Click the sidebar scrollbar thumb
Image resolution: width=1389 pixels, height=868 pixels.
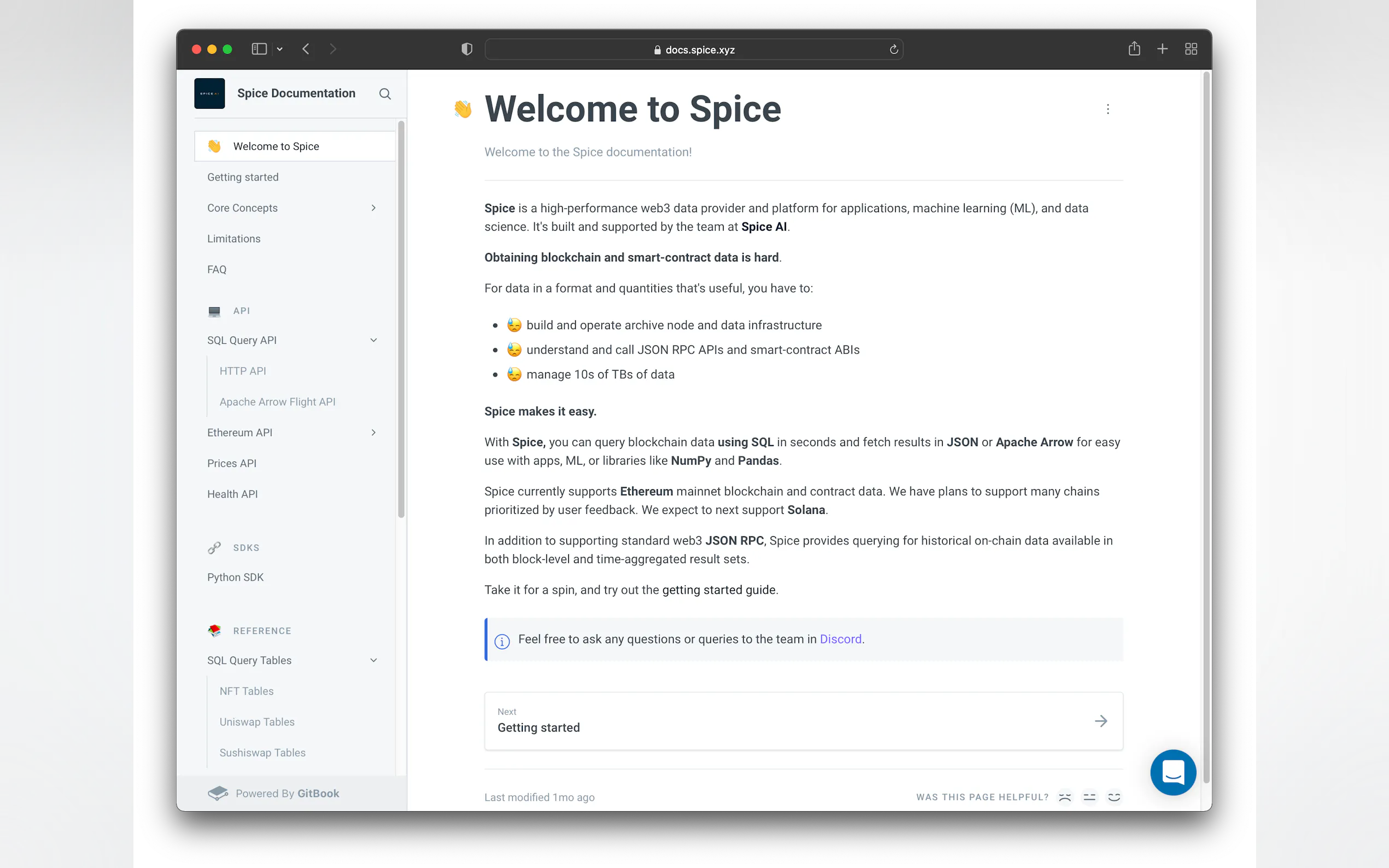(x=401, y=319)
